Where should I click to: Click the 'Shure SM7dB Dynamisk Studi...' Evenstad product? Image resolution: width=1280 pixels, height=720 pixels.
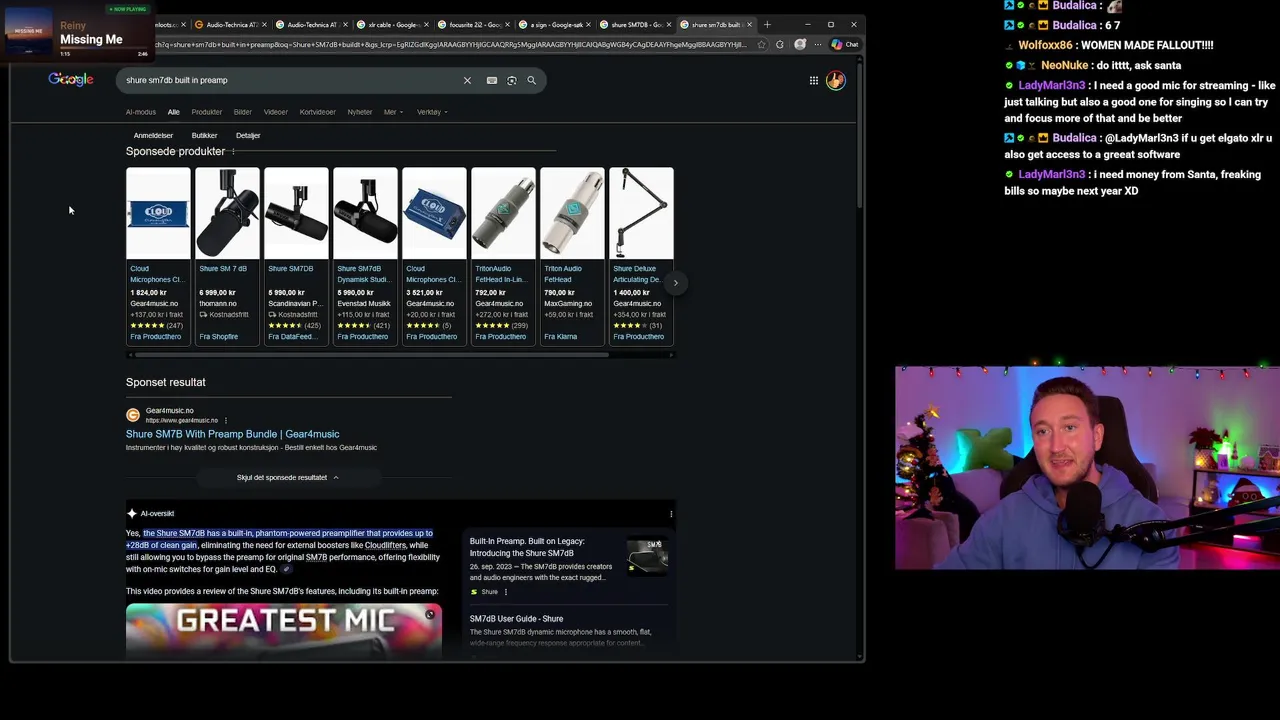point(365,256)
